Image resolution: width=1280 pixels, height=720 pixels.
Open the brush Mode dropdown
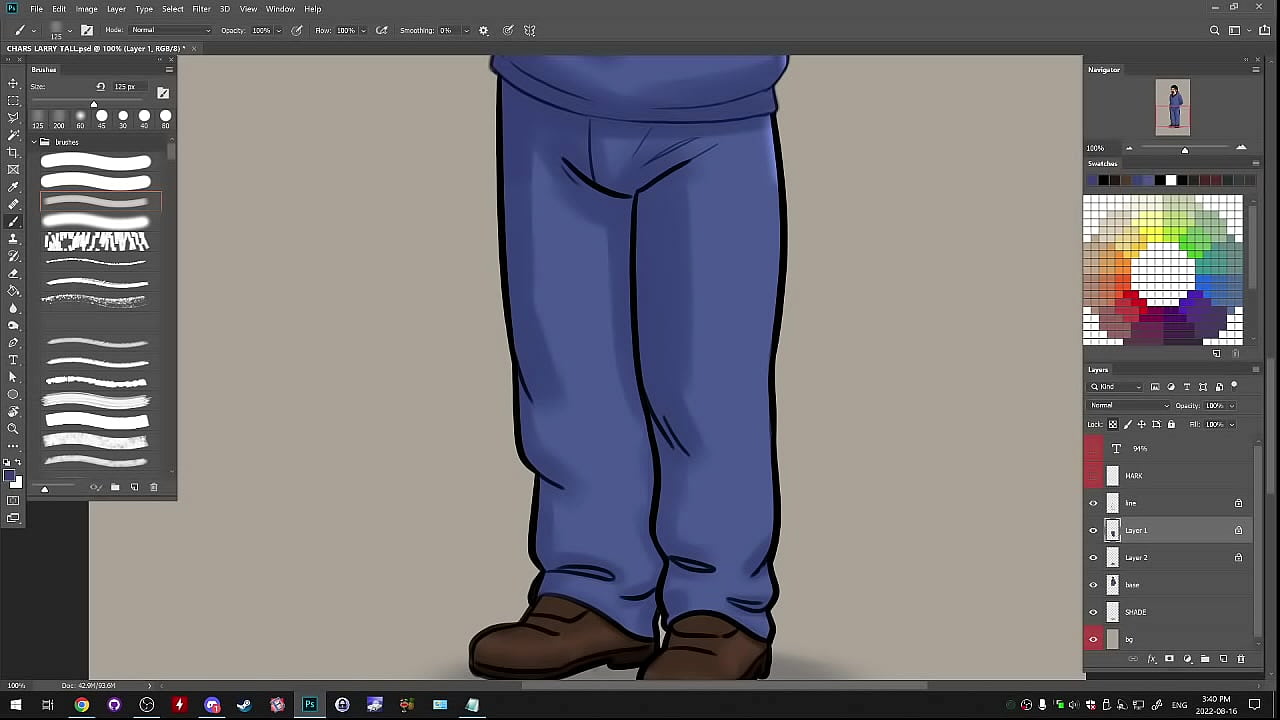(171, 30)
